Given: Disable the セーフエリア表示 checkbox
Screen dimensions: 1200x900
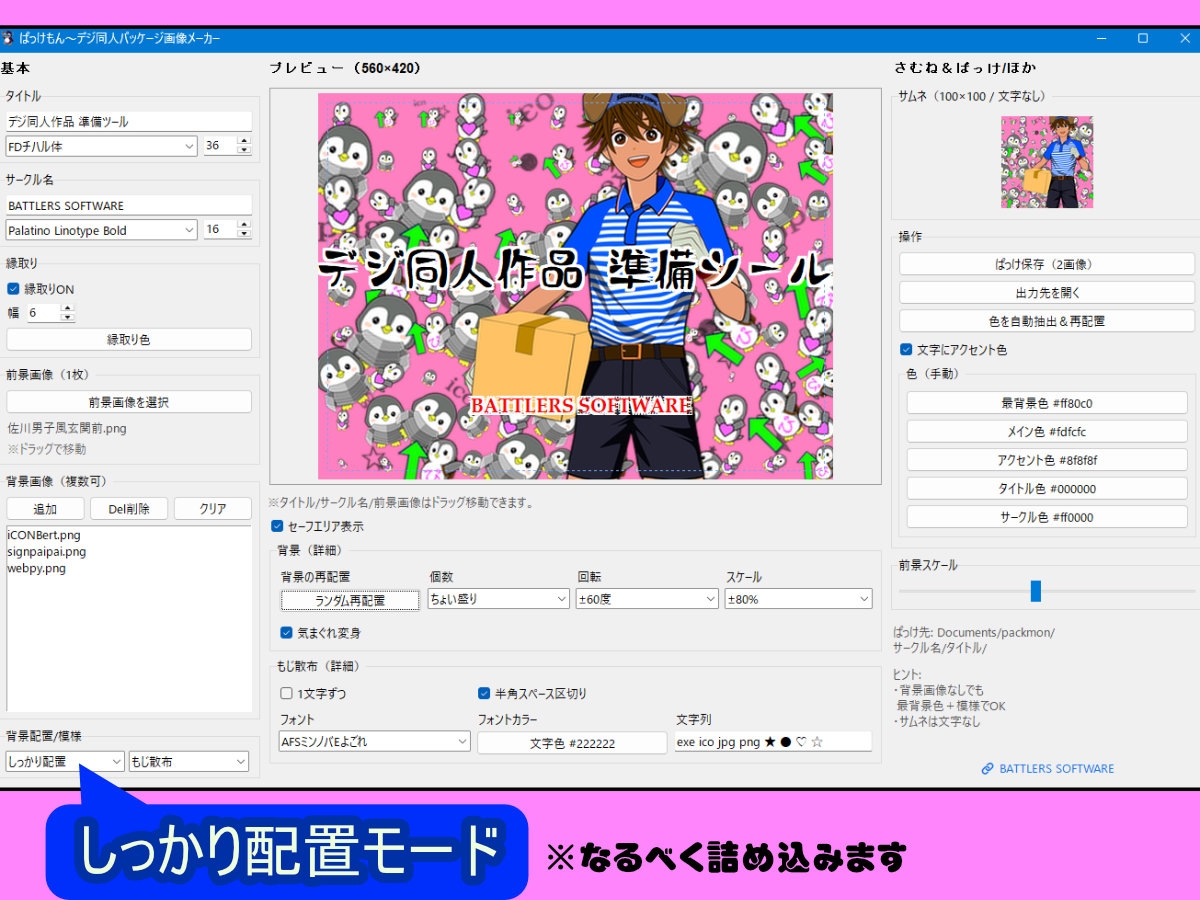Looking at the screenshot, I should (x=277, y=526).
